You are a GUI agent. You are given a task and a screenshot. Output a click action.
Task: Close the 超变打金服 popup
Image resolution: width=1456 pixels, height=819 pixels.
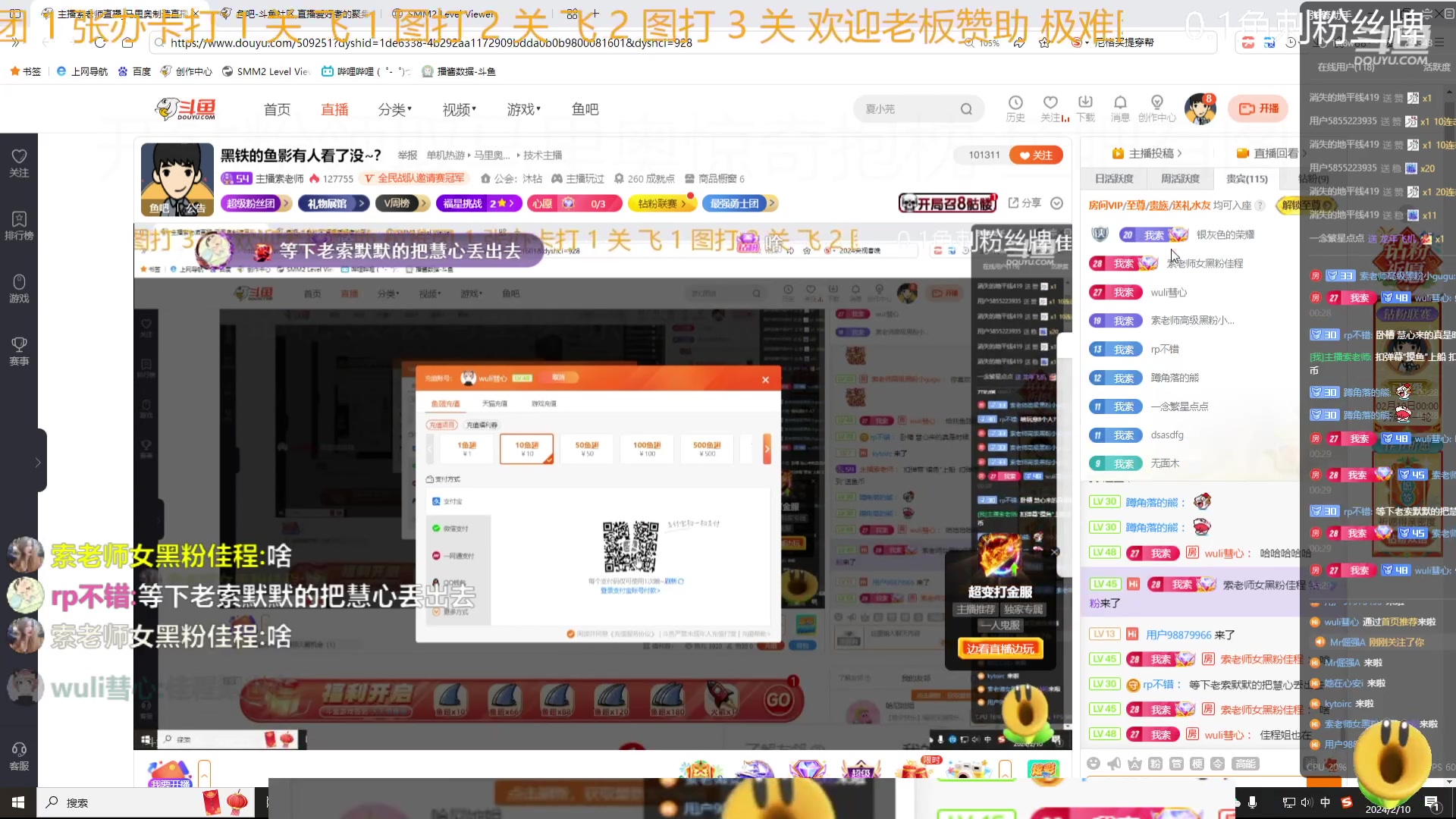(1055, 552)
